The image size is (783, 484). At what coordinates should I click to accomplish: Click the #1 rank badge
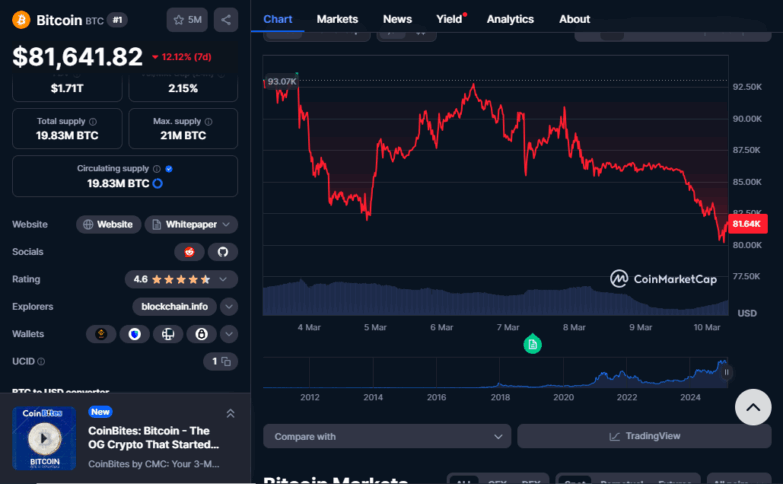pyautogui.click(x=117, y=20)
